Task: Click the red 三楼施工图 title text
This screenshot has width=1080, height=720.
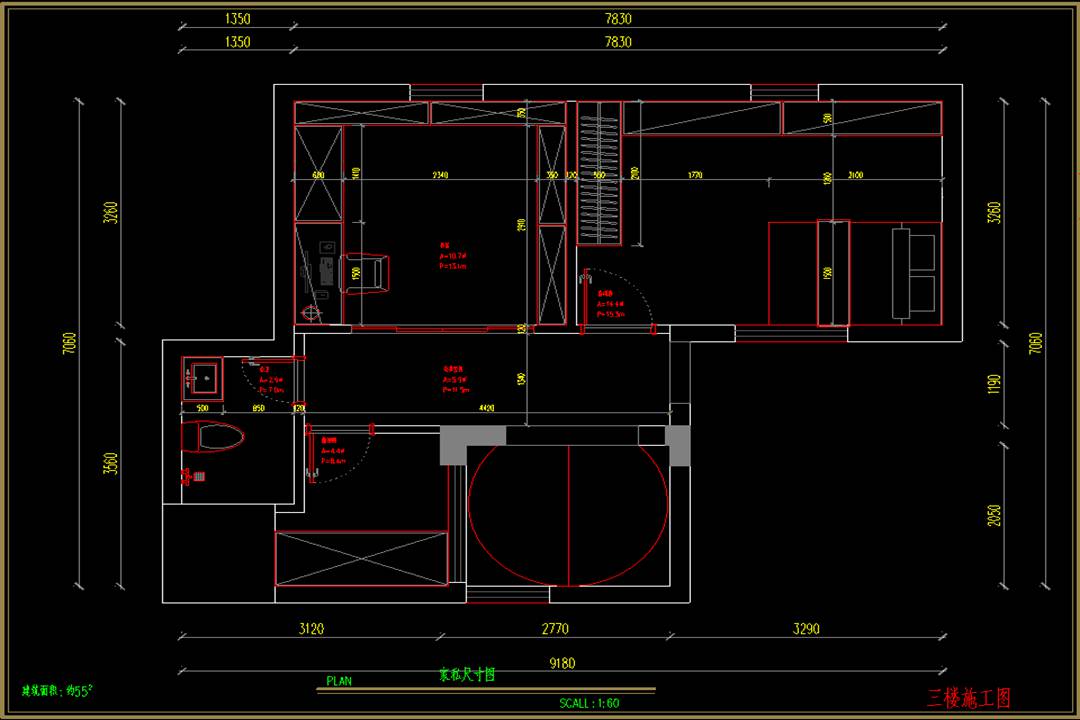Action: (969, 697)
